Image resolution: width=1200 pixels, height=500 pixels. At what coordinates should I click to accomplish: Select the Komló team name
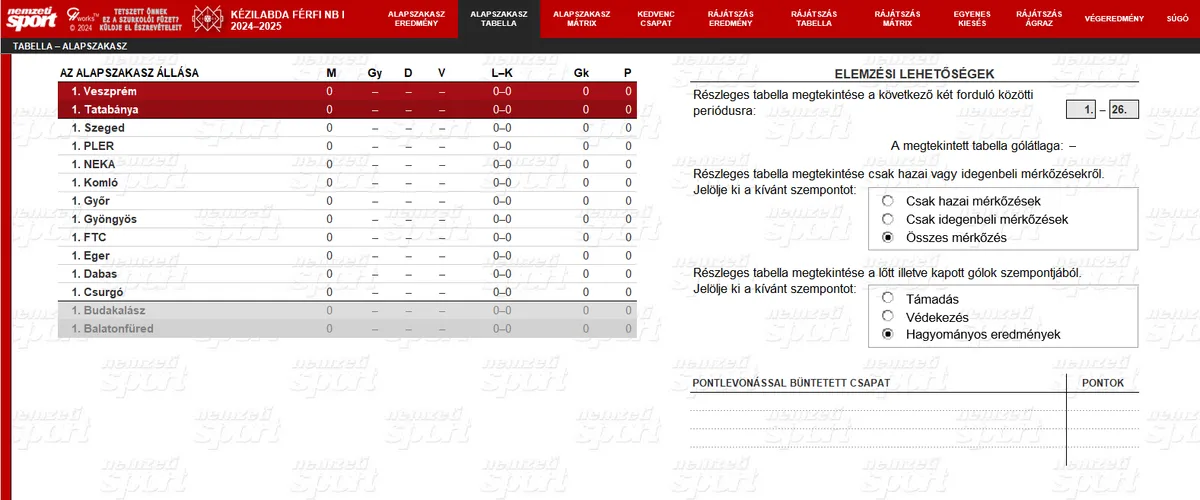point(101,183)
